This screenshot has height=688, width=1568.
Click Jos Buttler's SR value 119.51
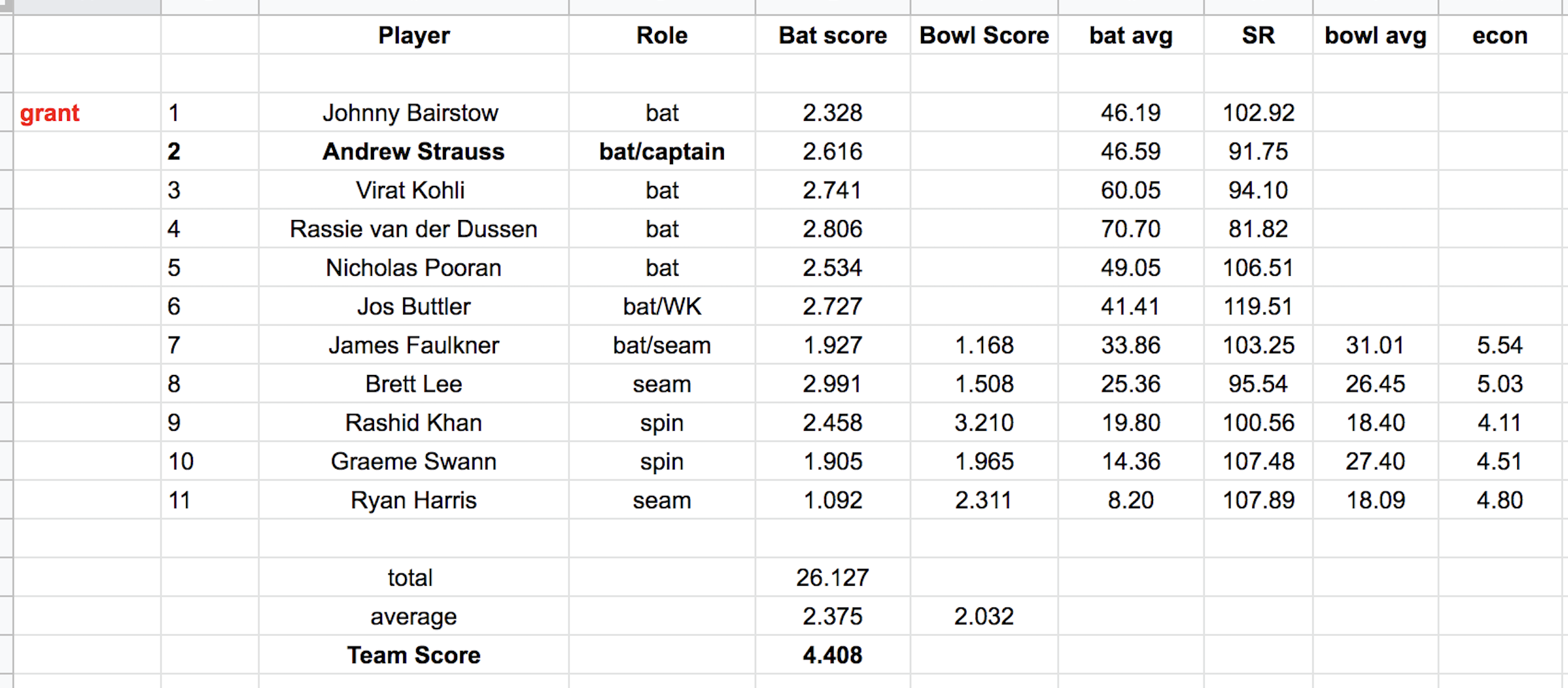tap(1258, 306)
